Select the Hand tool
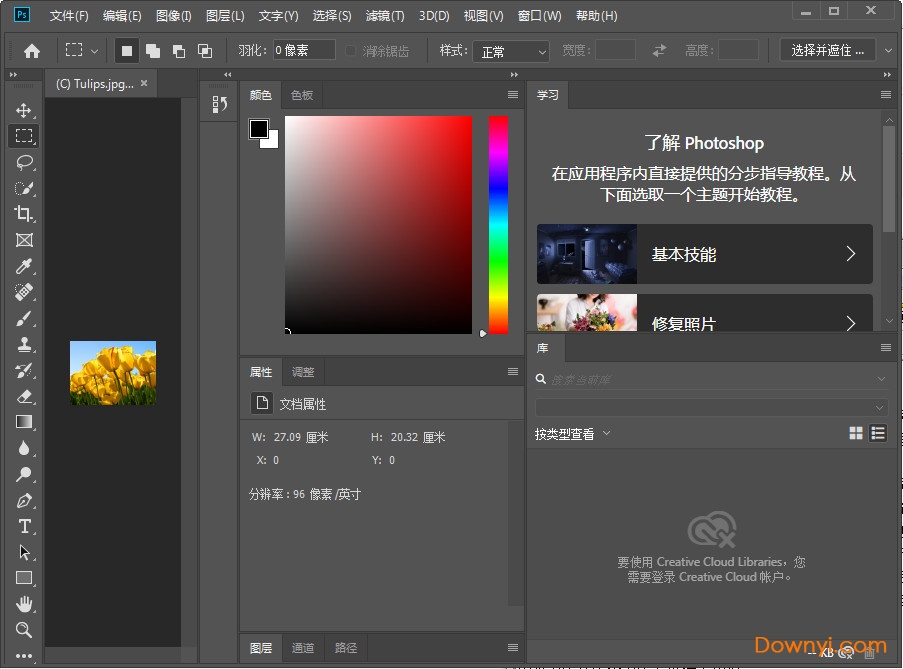 point(24,604)
